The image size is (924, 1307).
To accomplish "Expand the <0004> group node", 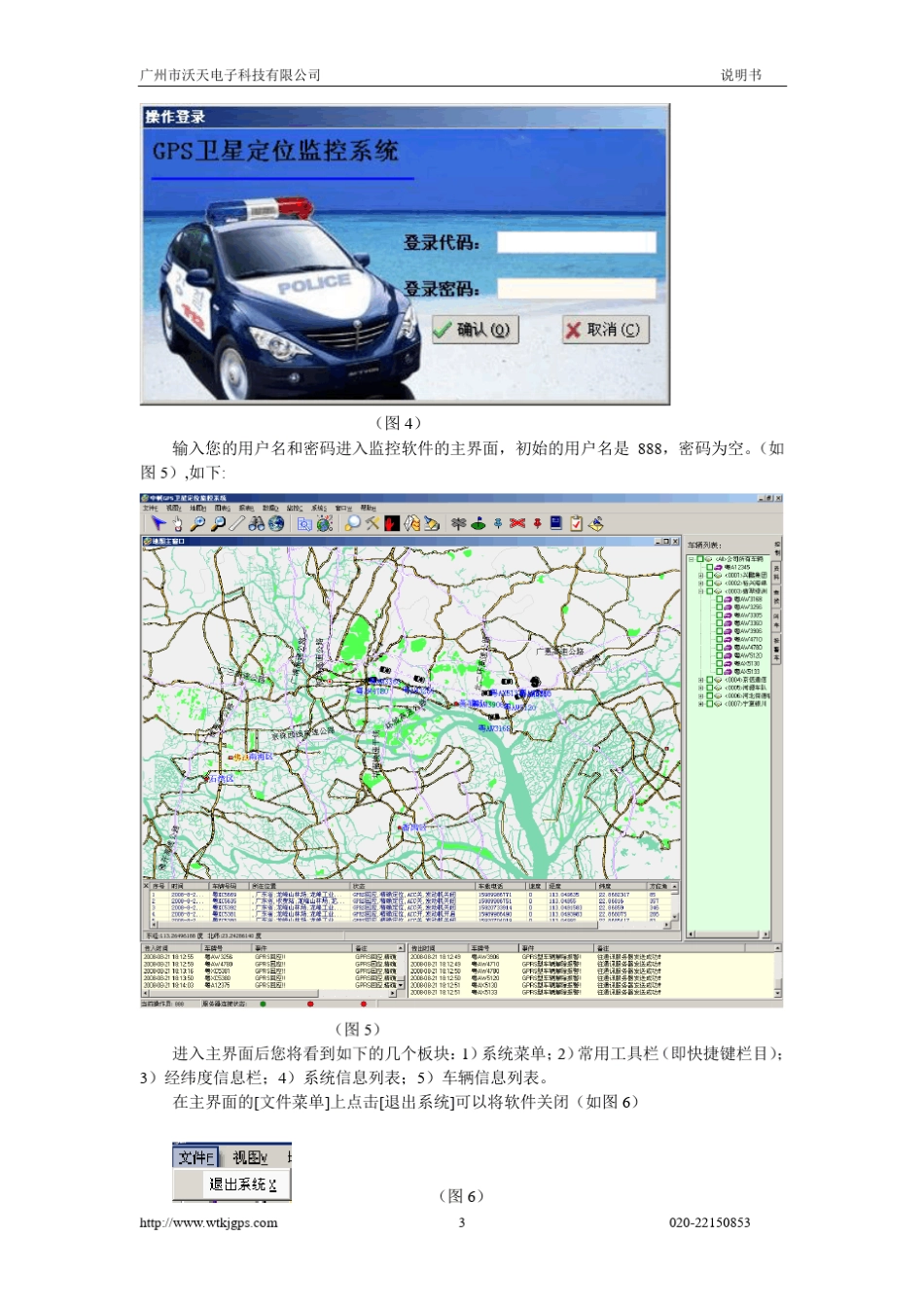I will (700, 680).
